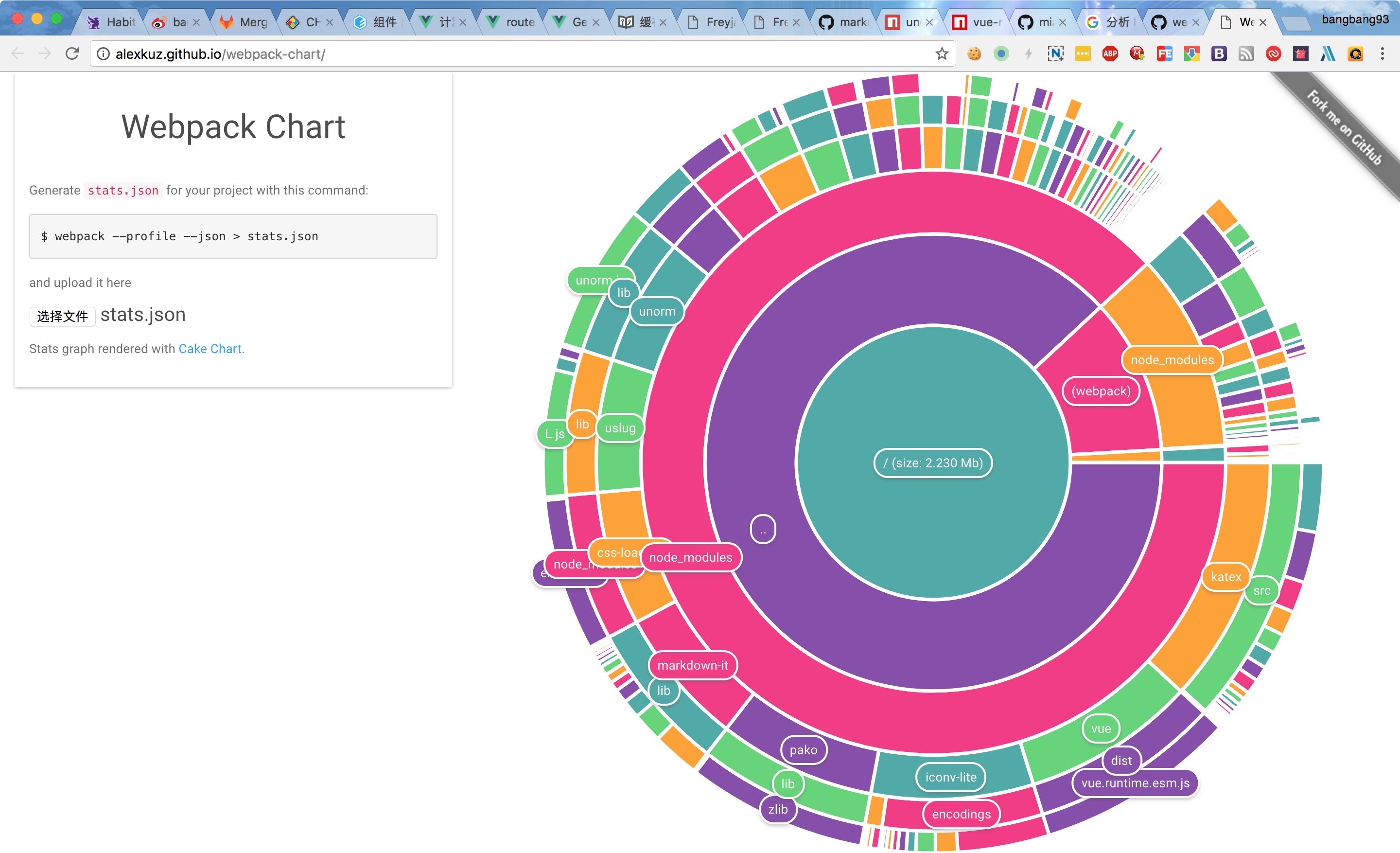Select the center root size segment
This screenshot has height=853, width=1400.
[x=932, y=462]
